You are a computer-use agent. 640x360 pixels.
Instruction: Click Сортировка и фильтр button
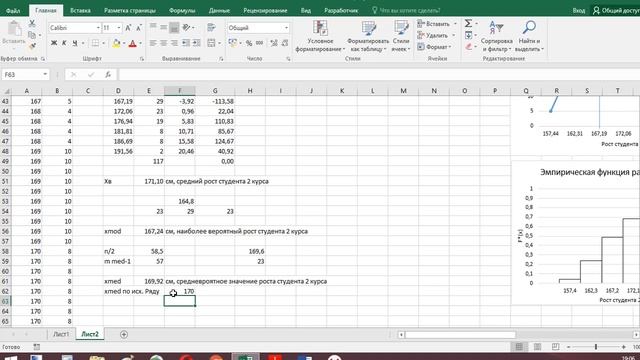(497, 36)
